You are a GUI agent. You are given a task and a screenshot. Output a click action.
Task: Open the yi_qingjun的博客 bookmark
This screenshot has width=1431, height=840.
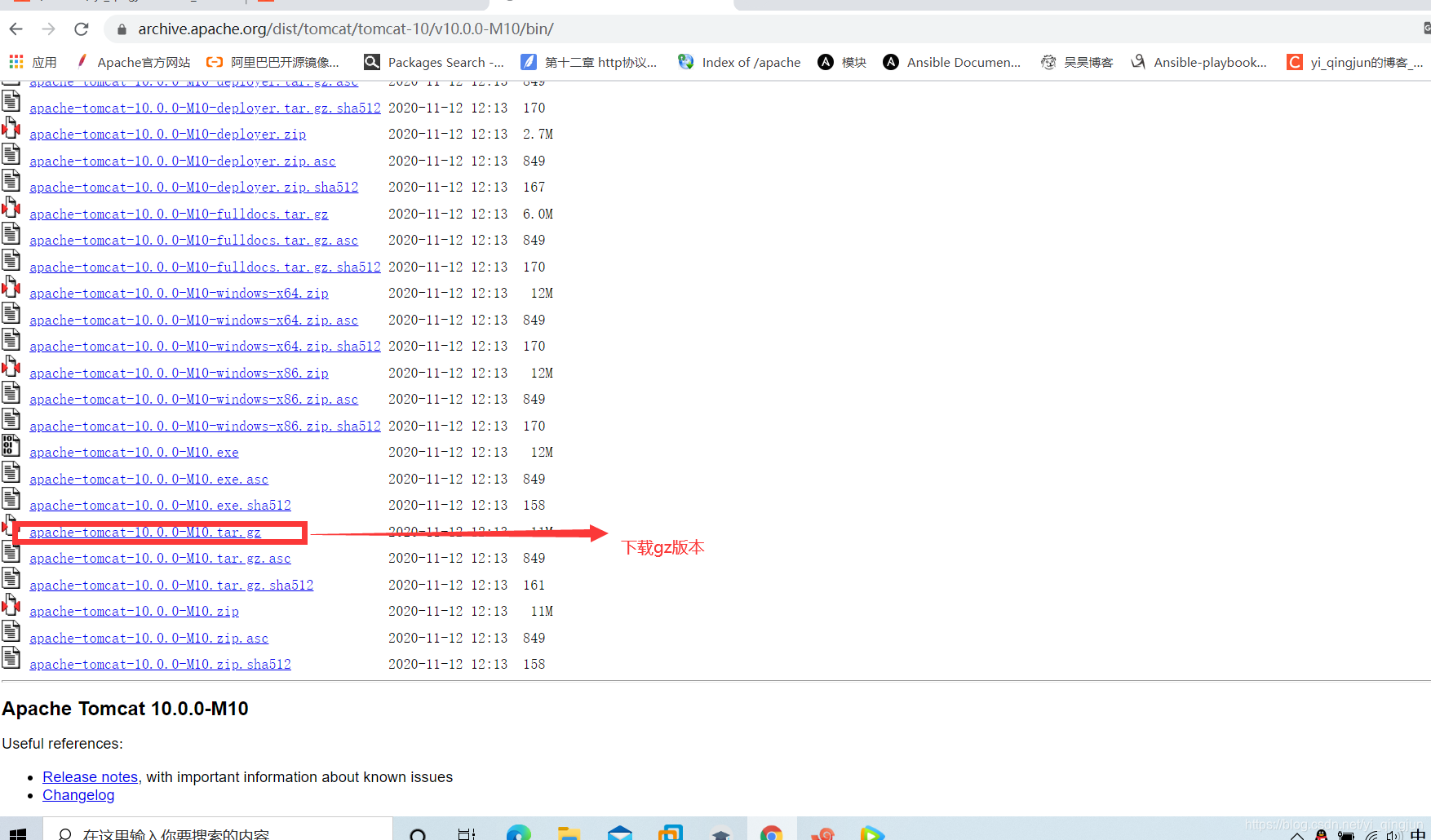(x=1355, y=62)
